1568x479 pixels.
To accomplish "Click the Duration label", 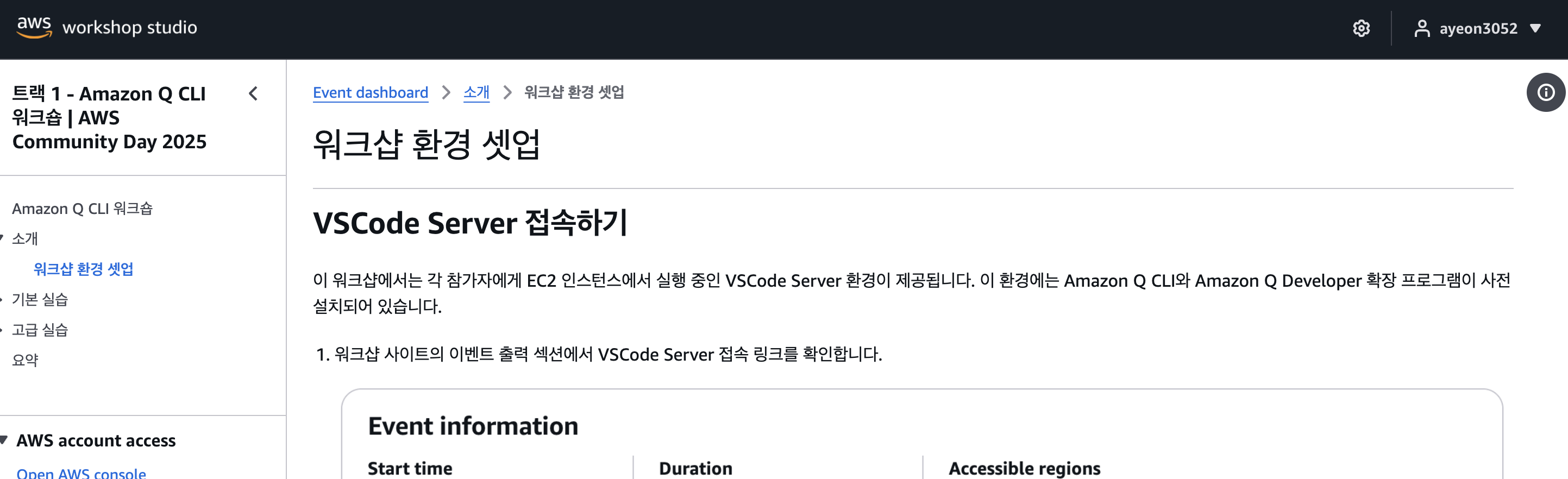I will (x=695, y=468).
